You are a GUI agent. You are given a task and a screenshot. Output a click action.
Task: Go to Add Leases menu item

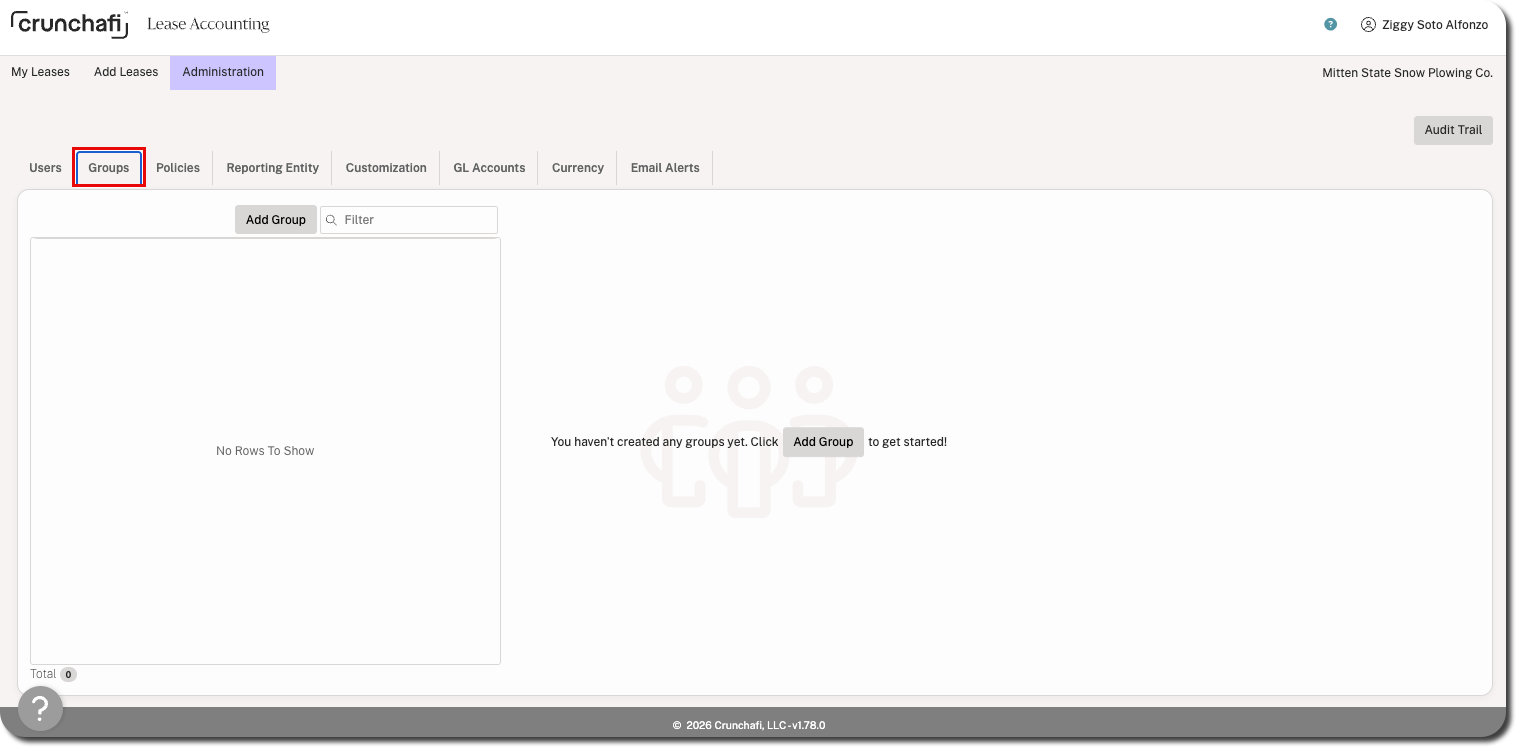click(126, 72)
